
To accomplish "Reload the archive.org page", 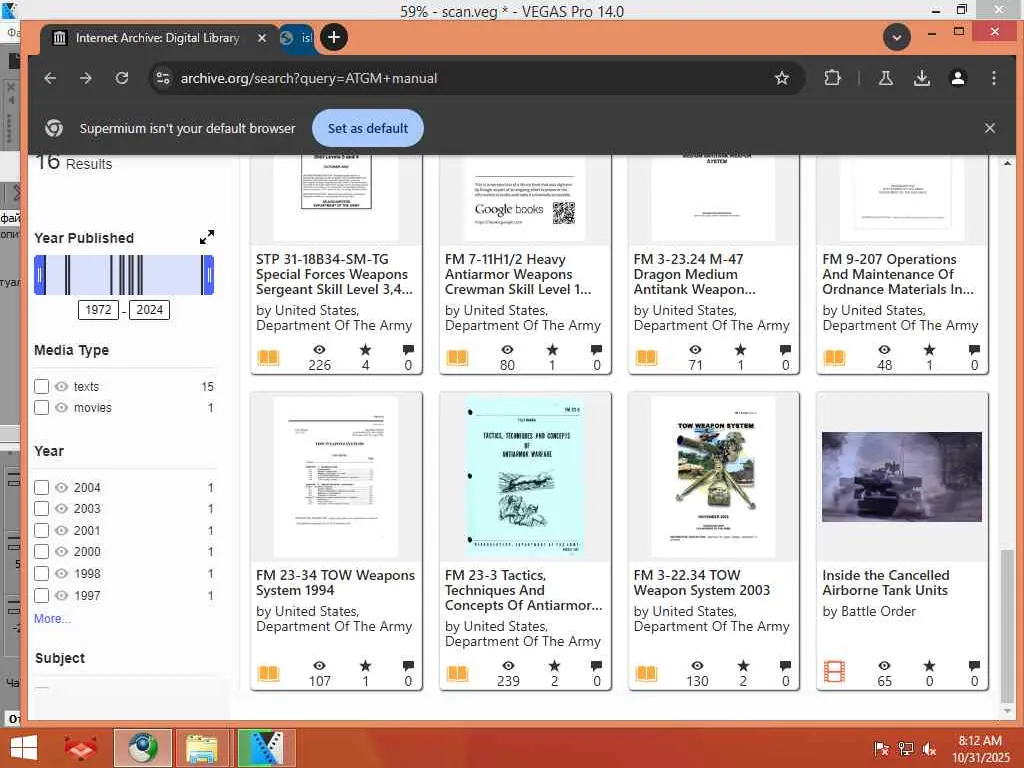I will 121,78.
